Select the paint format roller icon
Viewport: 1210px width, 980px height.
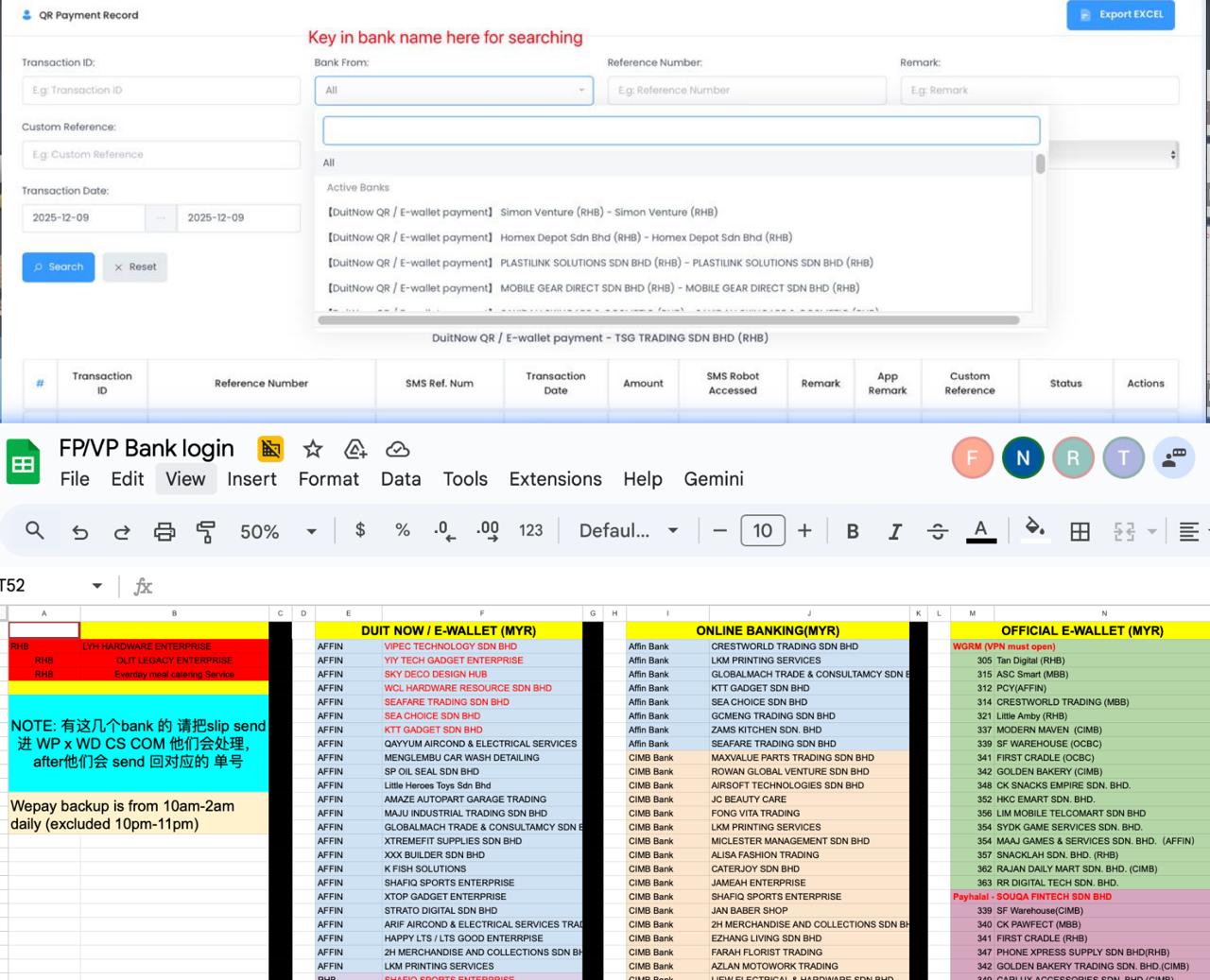205,532
